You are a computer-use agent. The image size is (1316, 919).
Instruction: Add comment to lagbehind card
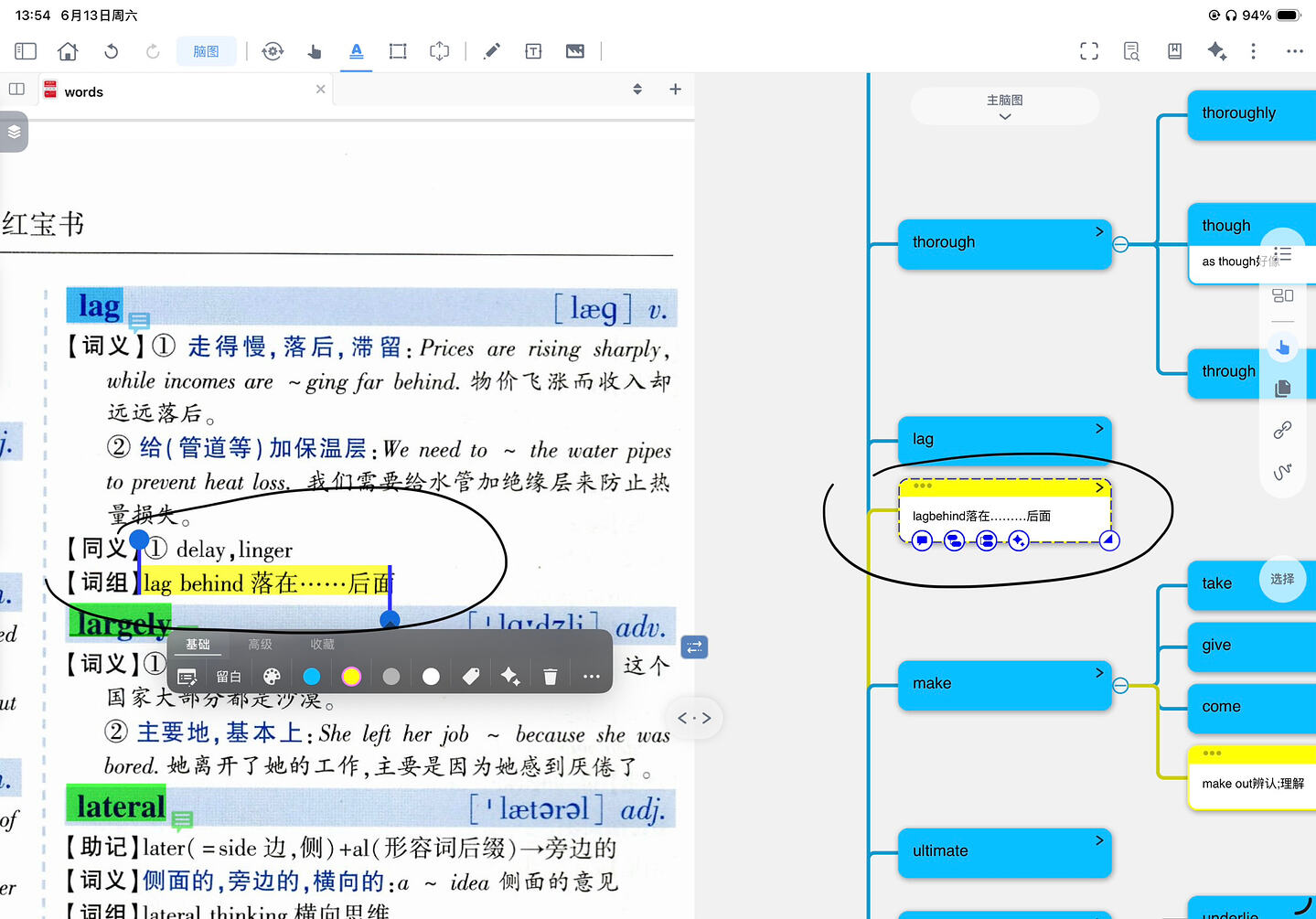922,540
